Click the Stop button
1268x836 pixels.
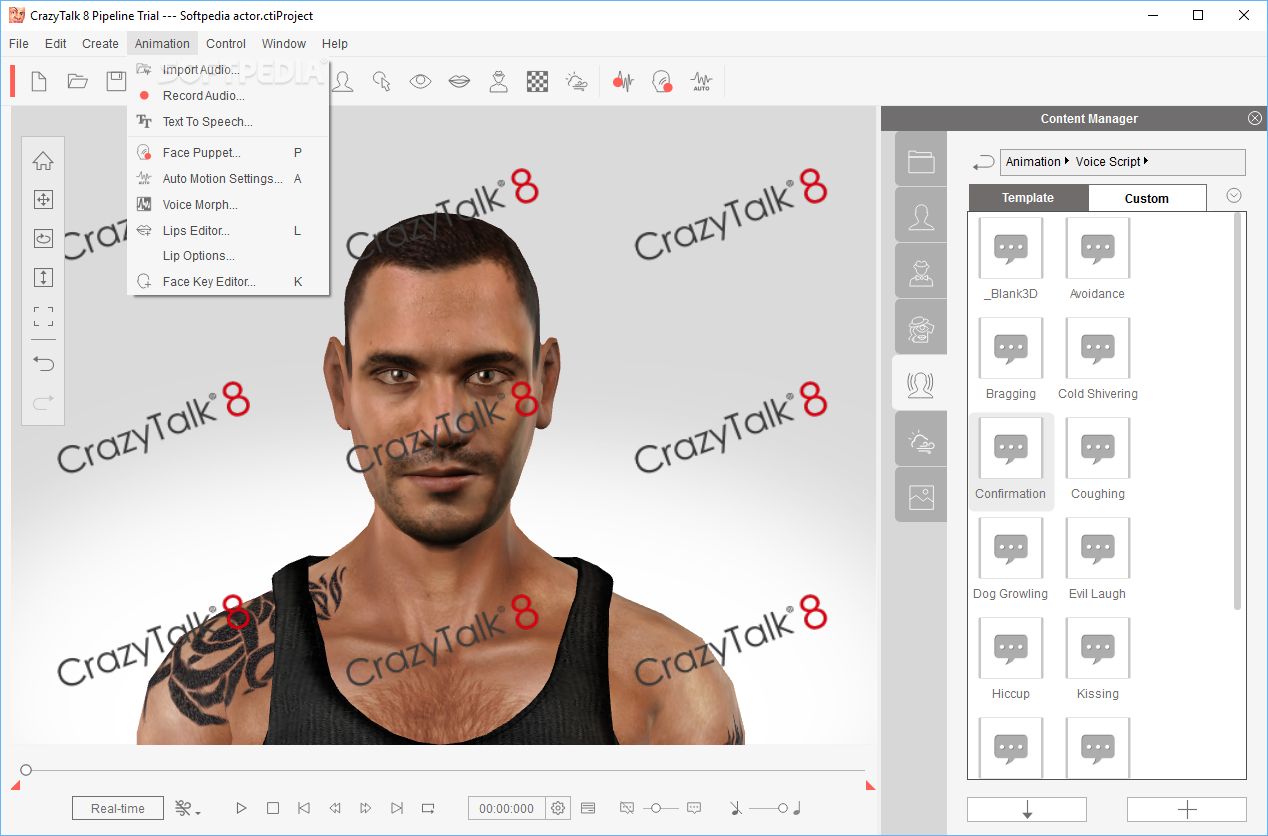pos(272,808)
